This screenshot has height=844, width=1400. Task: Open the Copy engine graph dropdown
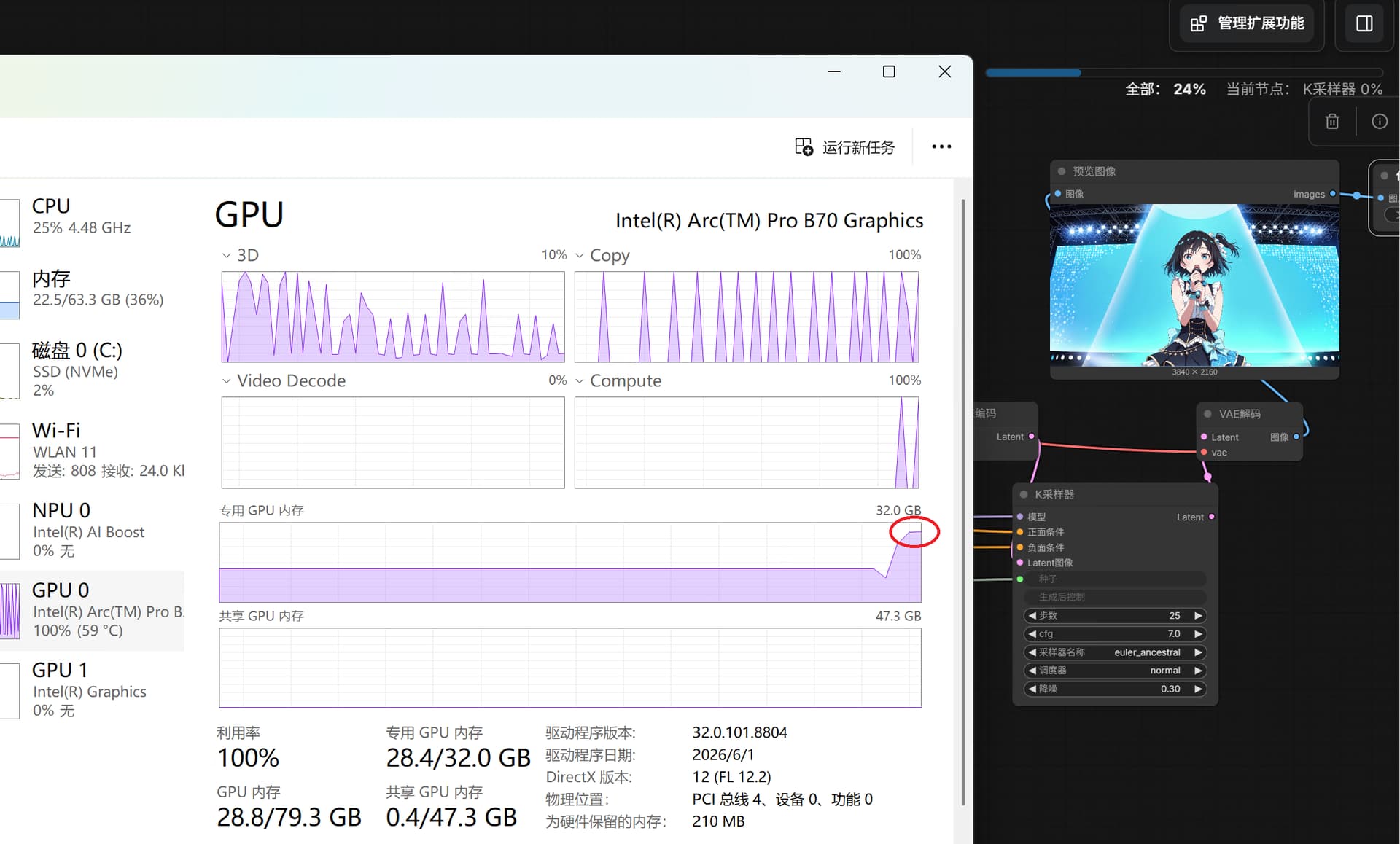580,255
